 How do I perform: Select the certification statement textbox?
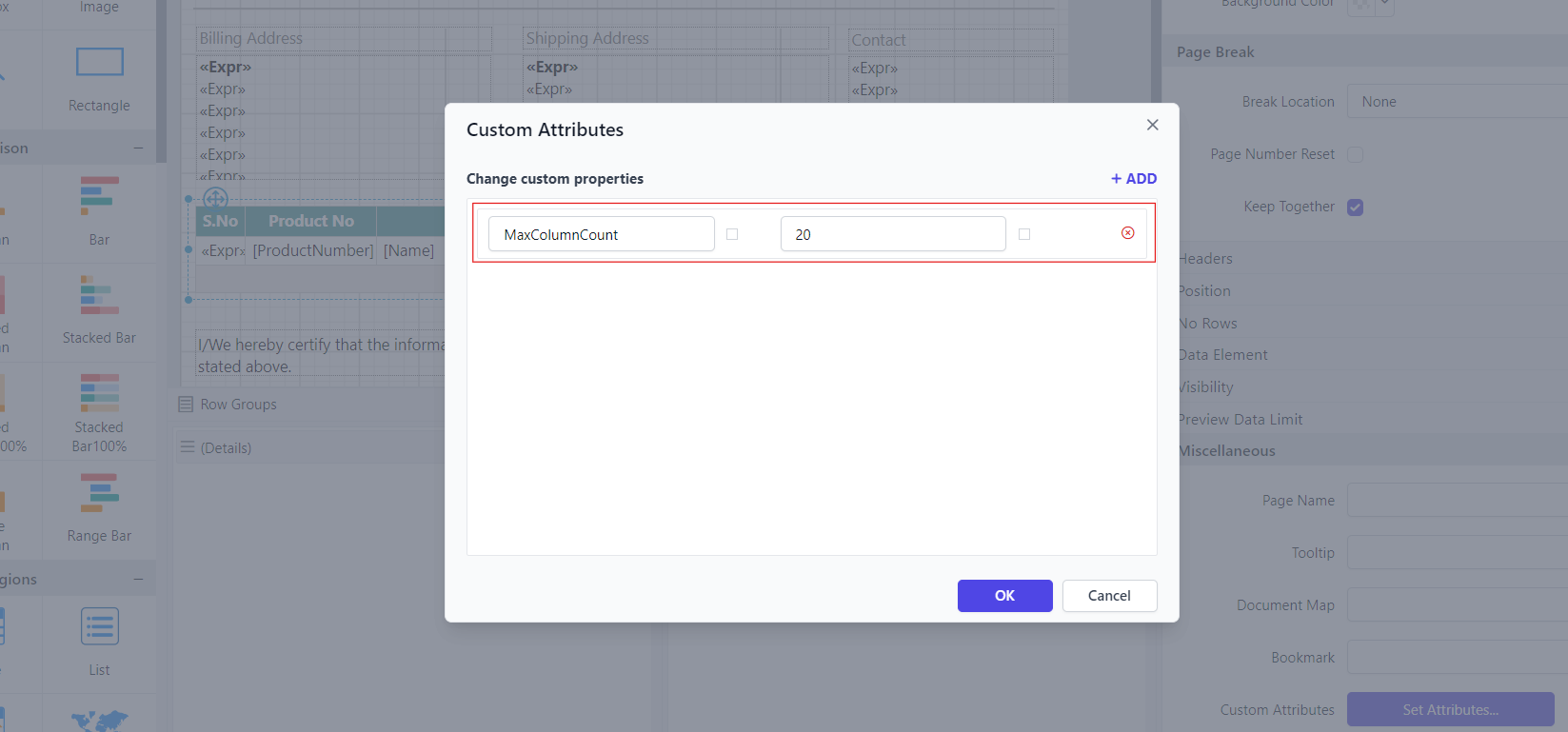(320, 355)
